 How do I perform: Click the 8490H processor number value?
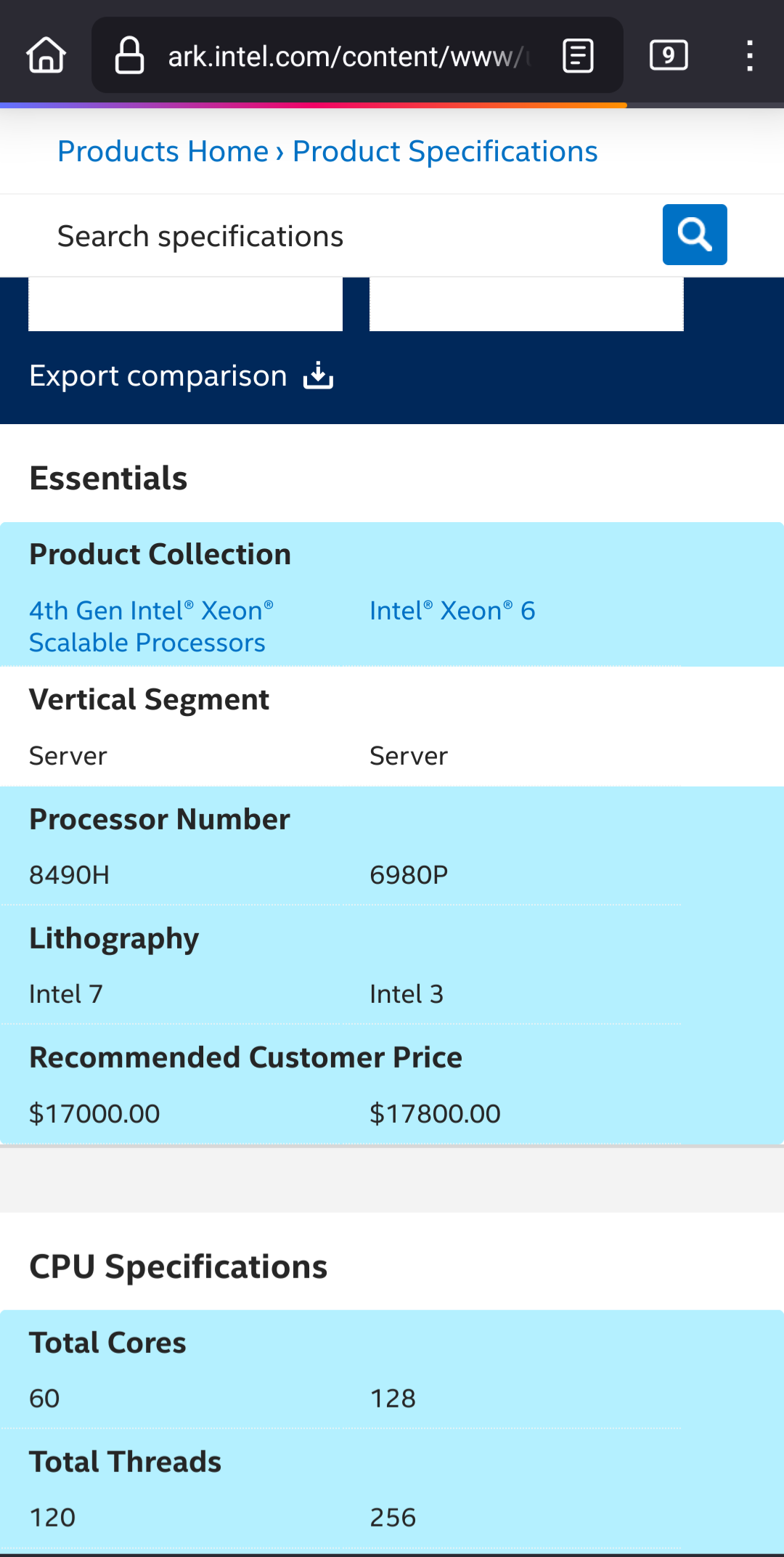point(69,875)
